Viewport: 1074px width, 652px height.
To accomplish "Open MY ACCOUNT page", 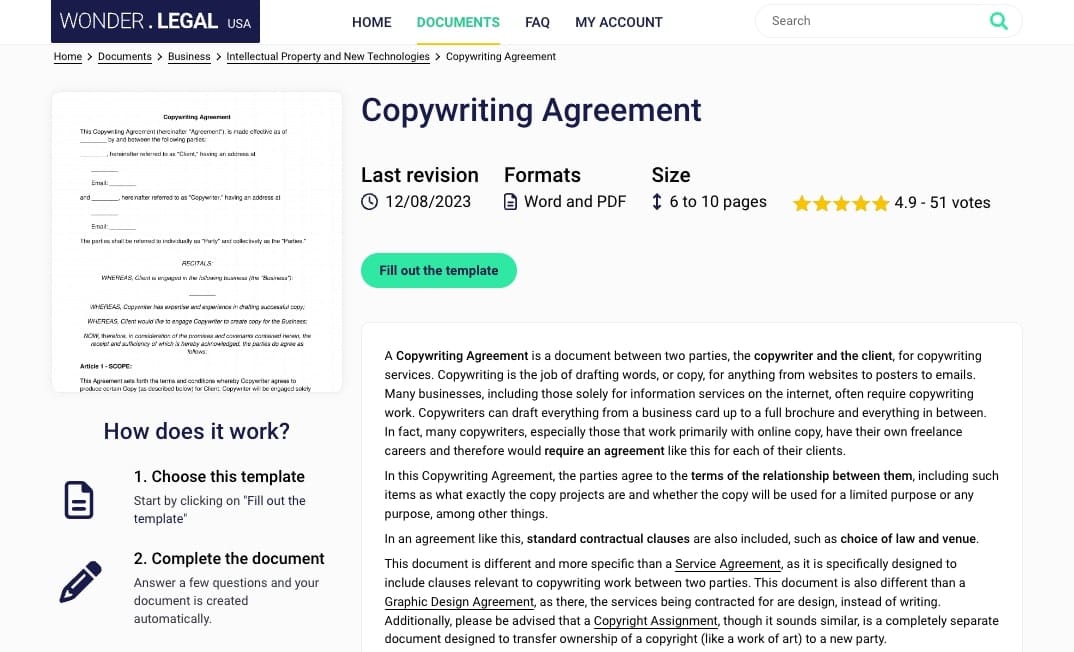I will tap(619, 22).
